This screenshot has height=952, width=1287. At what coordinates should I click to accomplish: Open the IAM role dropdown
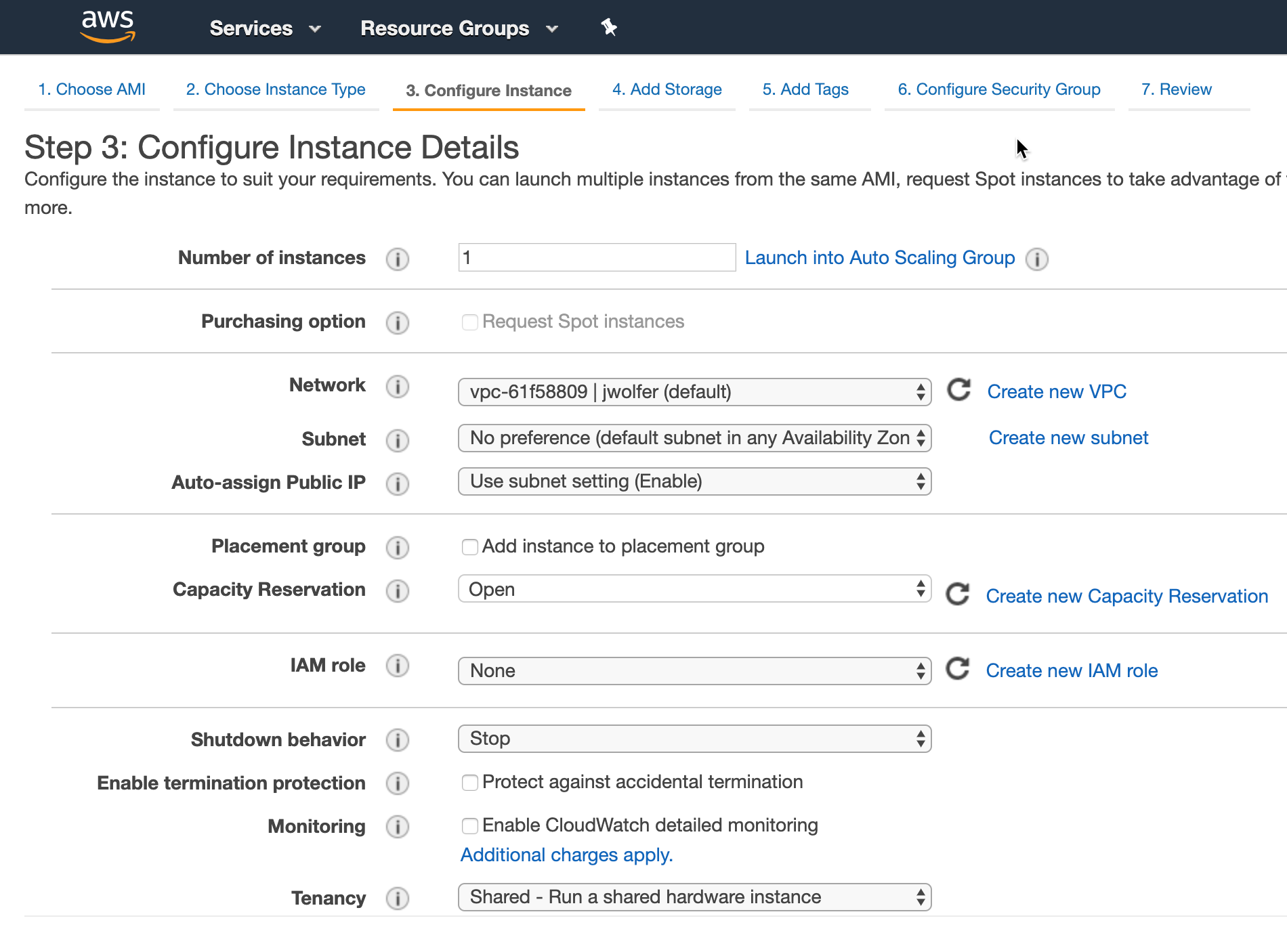[x=694, y=671]
